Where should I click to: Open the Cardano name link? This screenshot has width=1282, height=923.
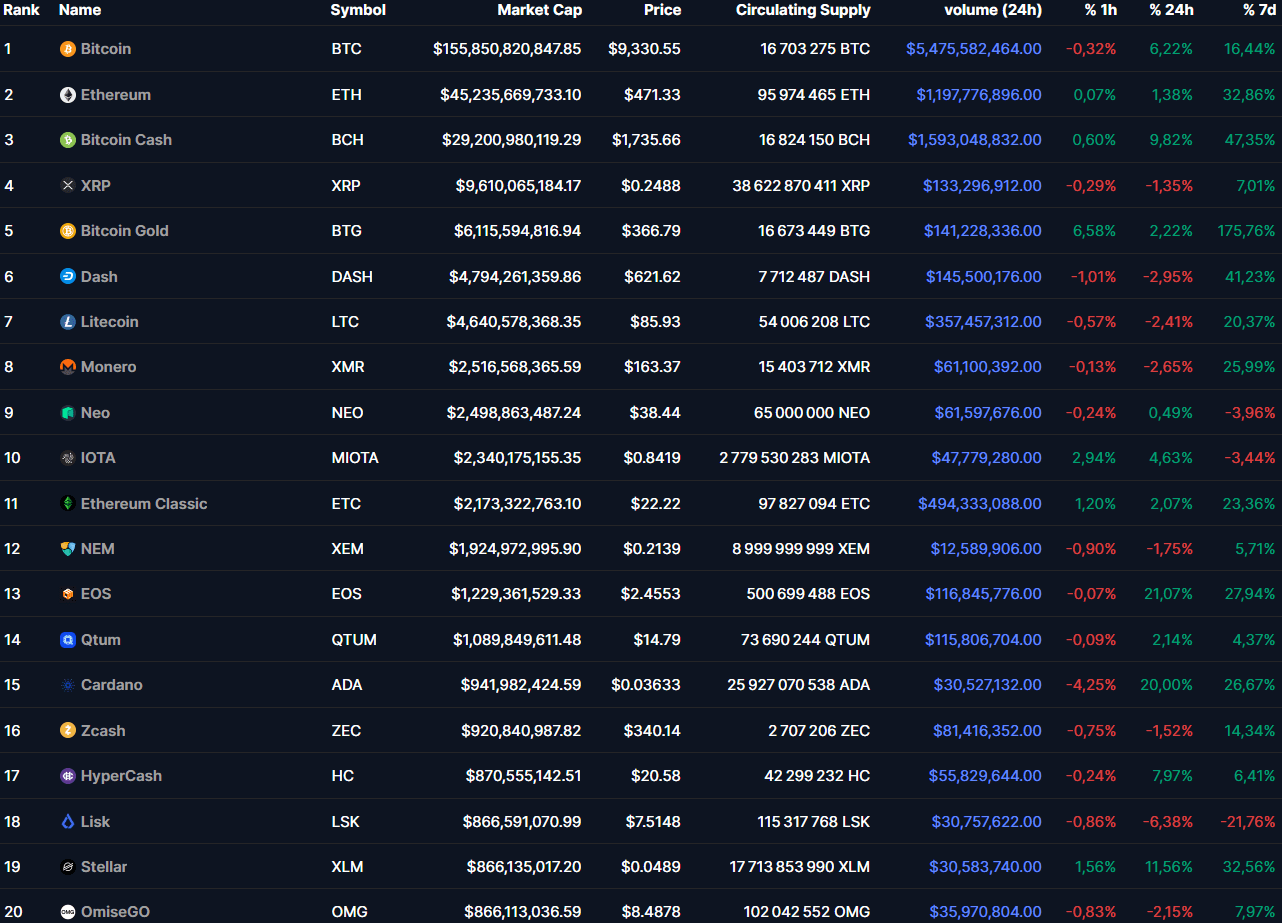click(x=112, y=685)
